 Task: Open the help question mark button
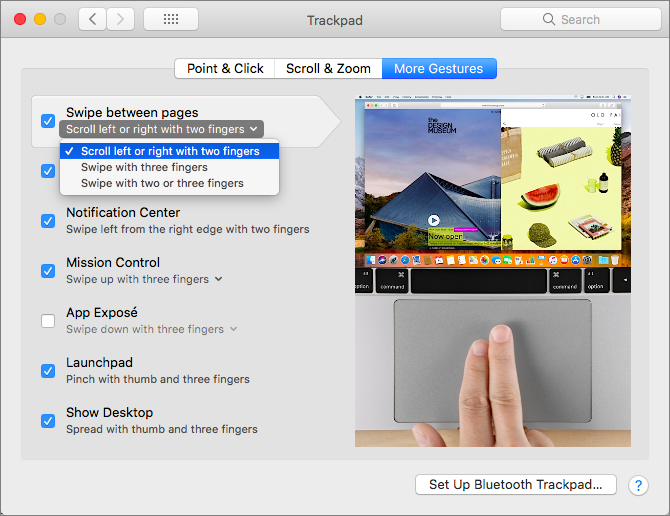point(638,485)
